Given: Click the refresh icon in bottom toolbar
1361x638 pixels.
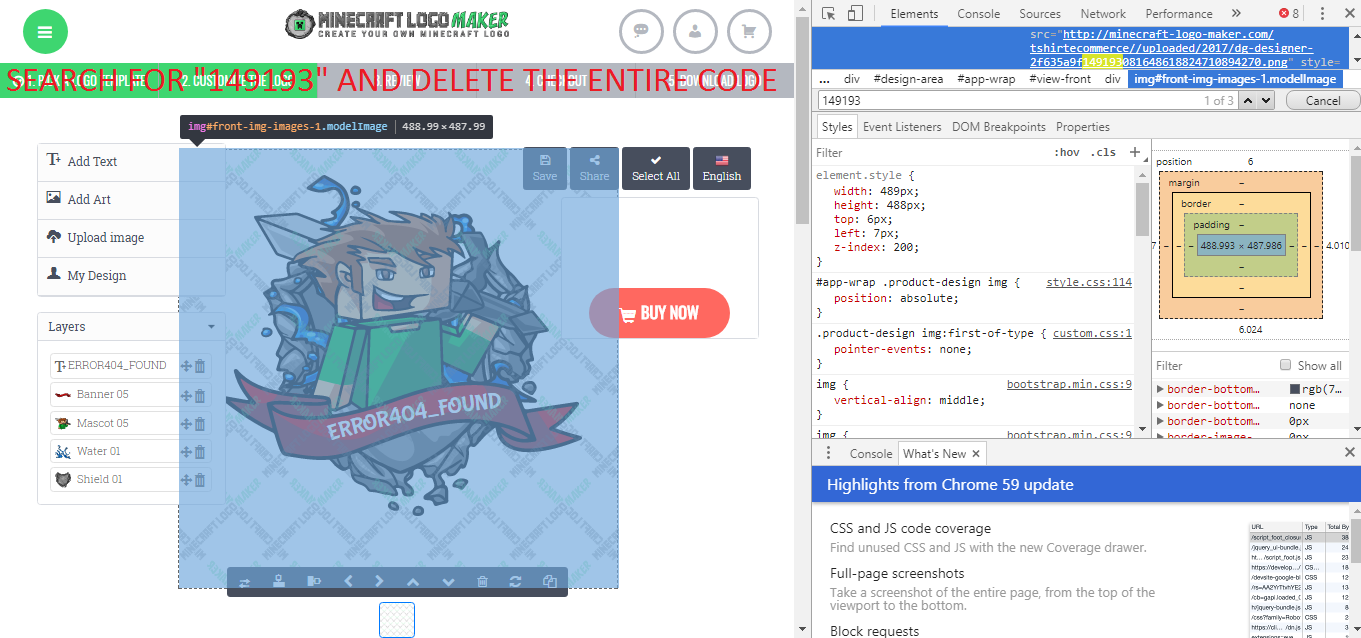Looking at the screenshot, I should (x=516, y=582).
